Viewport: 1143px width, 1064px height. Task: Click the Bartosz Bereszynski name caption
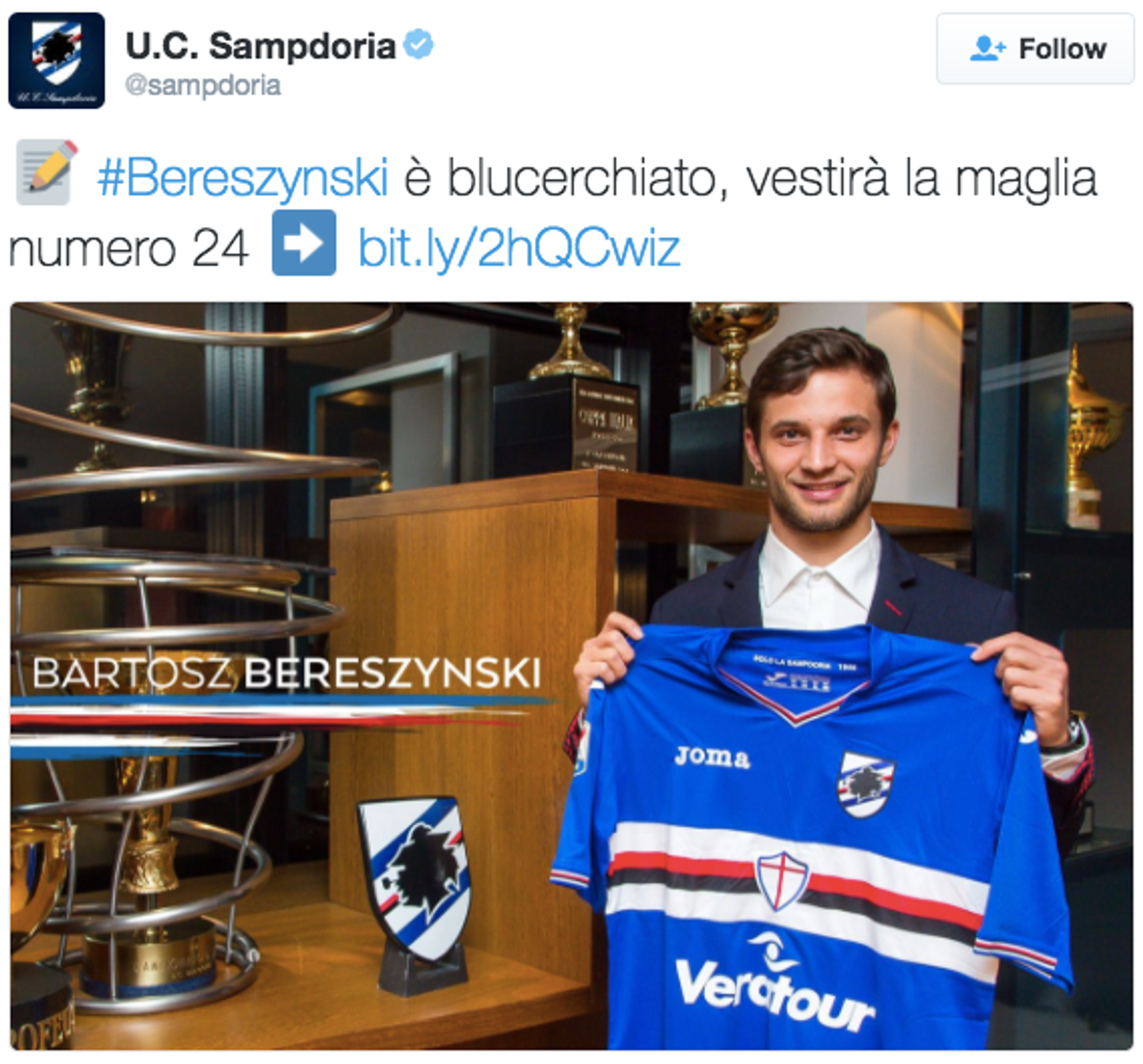click(x=287, y=673)
